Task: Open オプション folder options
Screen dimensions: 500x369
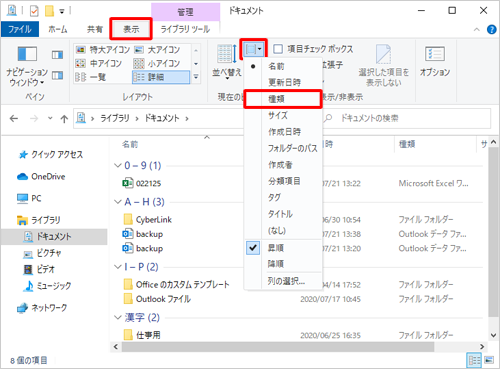Action: point(435,61)
